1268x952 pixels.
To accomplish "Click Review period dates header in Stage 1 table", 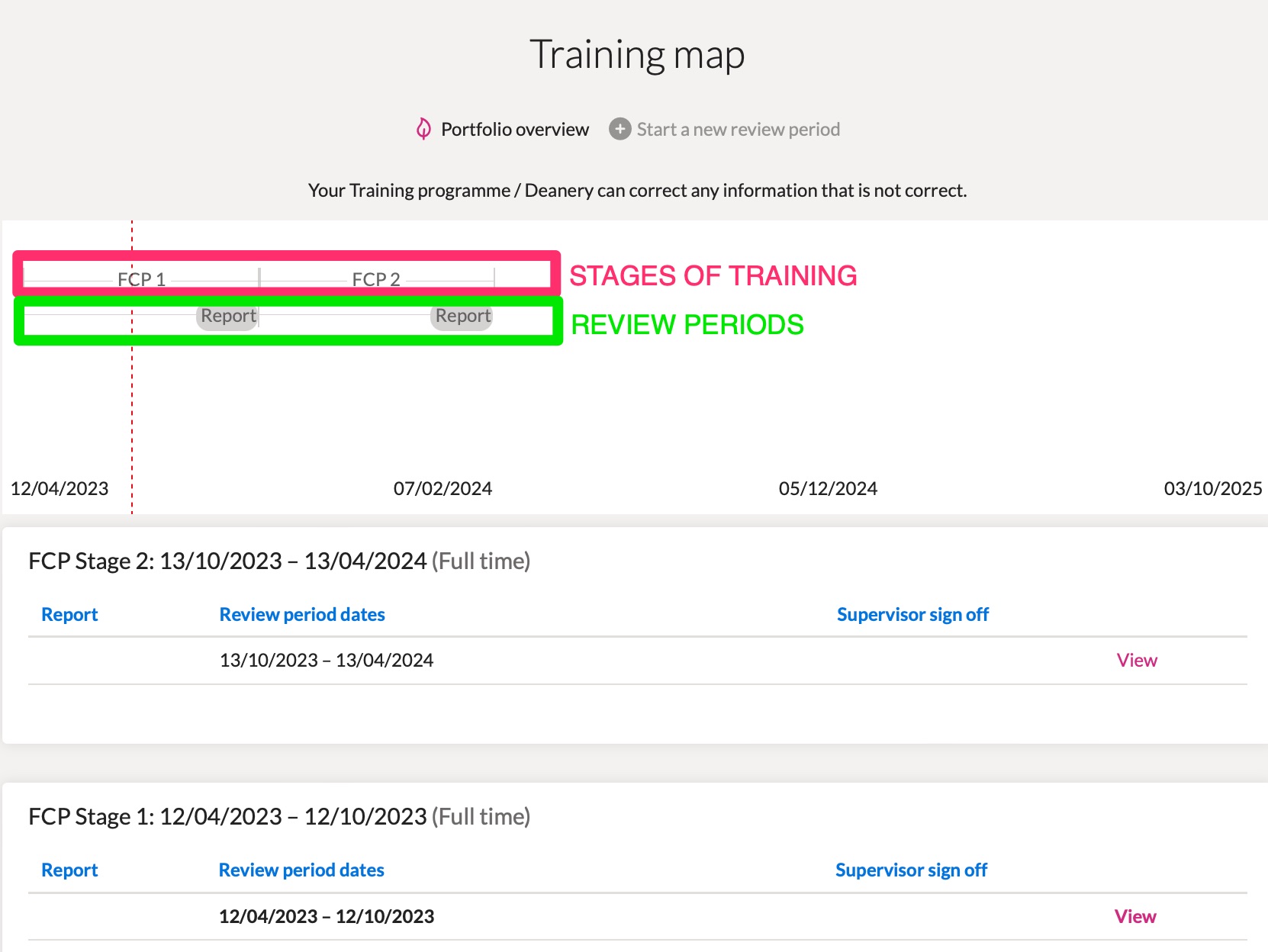I will click(x=301, y=870).
